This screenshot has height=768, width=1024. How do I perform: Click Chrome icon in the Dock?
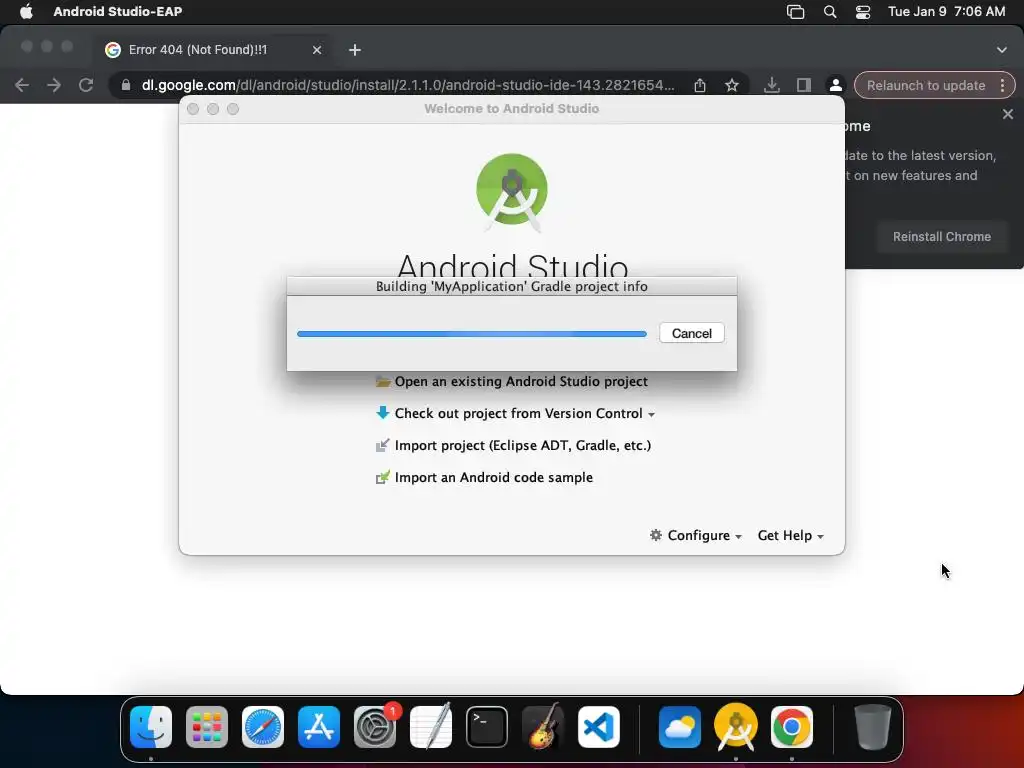click(x=792, y=727)
